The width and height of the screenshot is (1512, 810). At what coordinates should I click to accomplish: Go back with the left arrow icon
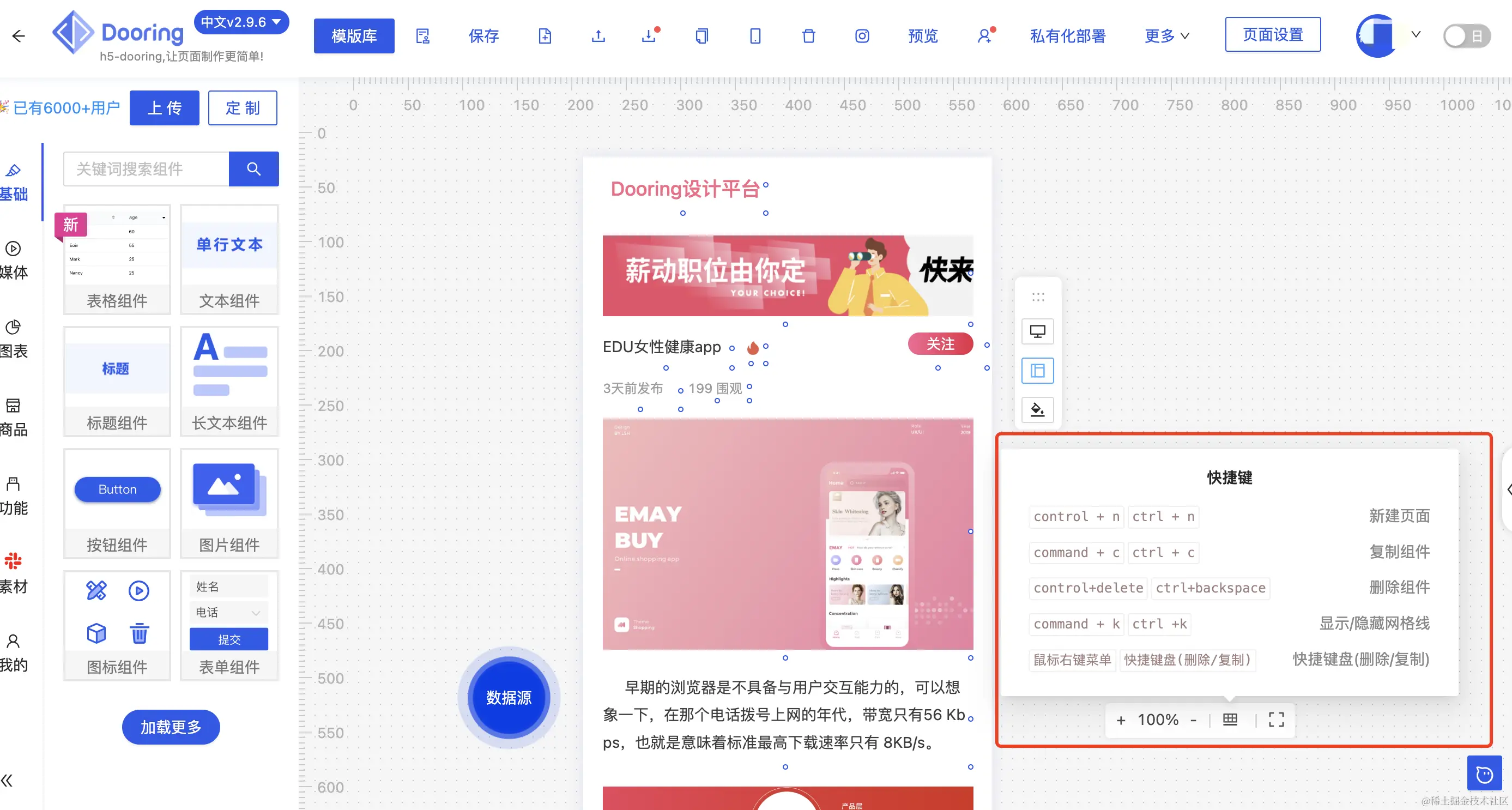point(18,36)
